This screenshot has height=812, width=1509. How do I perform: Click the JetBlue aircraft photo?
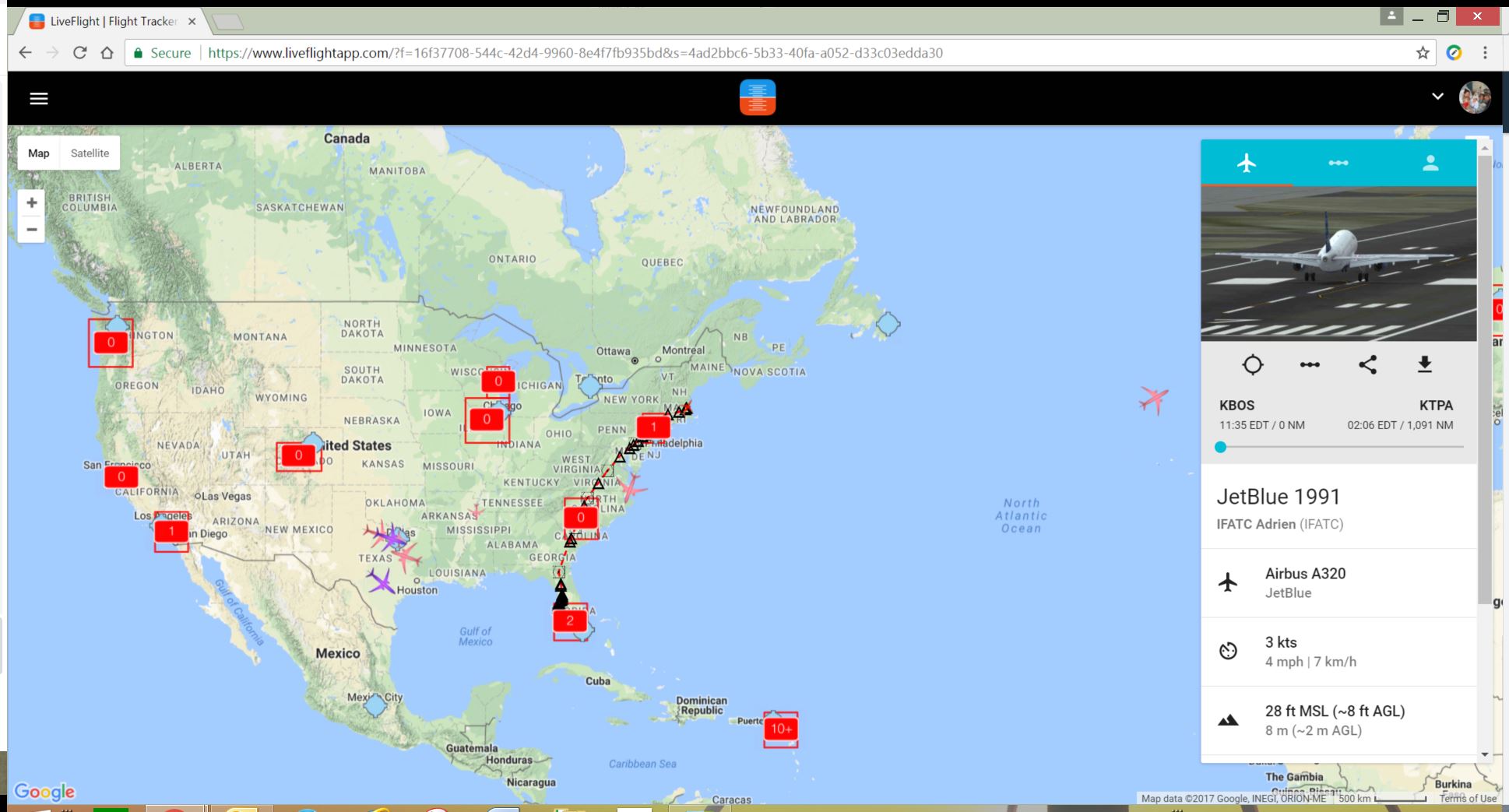pyautogui.click(x=1338, y=263)
